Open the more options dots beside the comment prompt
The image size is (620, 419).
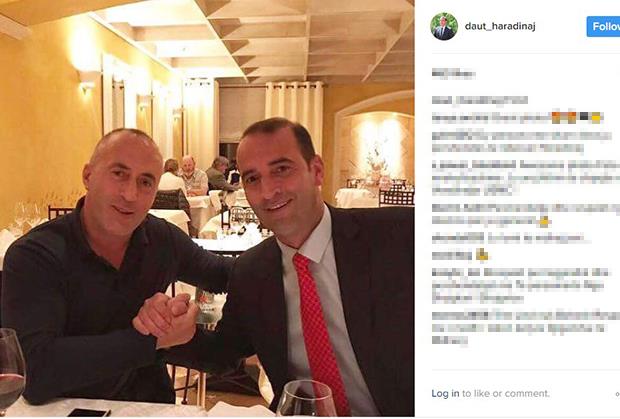coord(617,394)
